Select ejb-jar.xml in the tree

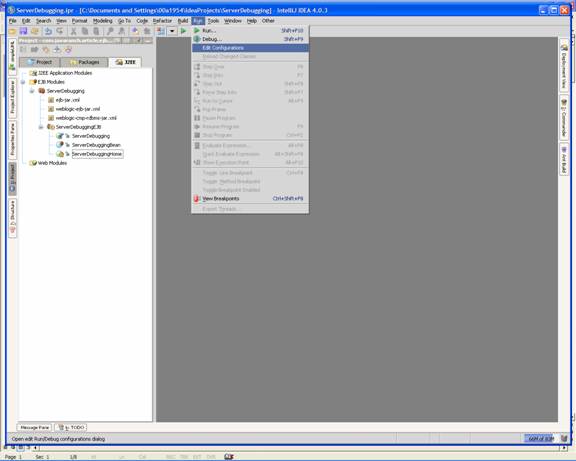pos(67,100)
